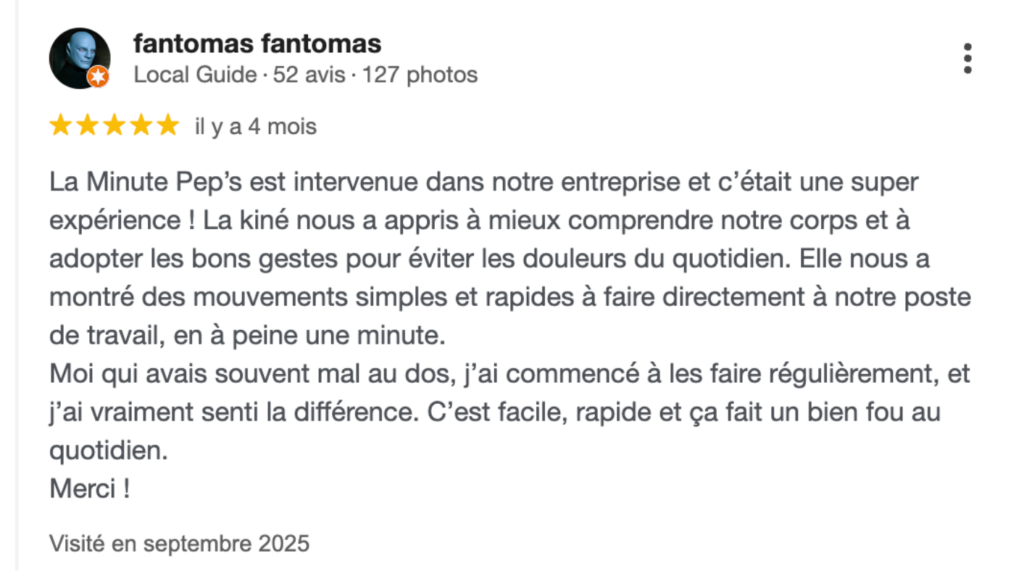Click the 127 photos count
This screenshot has width=1024, height=580.
pyautogui.click(x=420, y=74)
